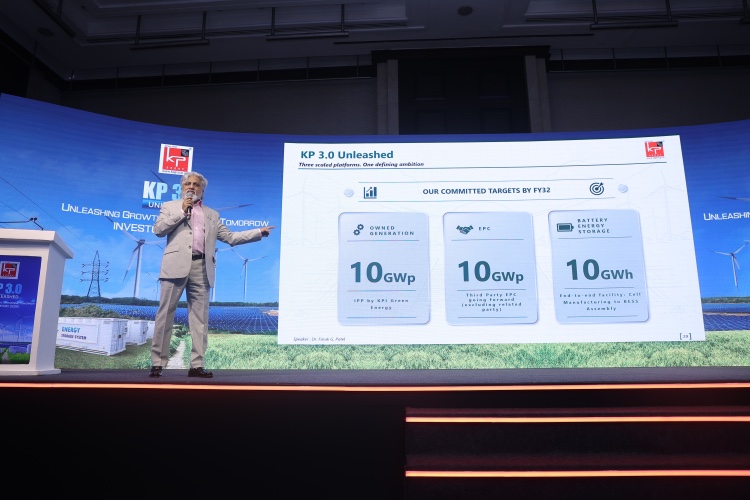
Task: Click the slide title KP 3.0 Unleashed
Action: [x=347, y=155]
